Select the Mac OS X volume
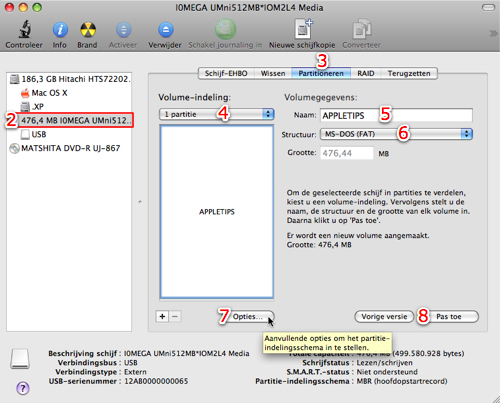 coord(44,93)
